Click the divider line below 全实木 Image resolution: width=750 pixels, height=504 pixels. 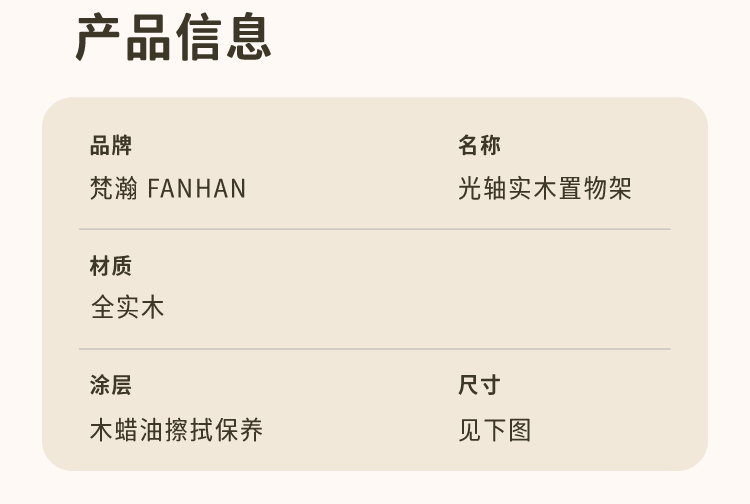click(375, 349)
